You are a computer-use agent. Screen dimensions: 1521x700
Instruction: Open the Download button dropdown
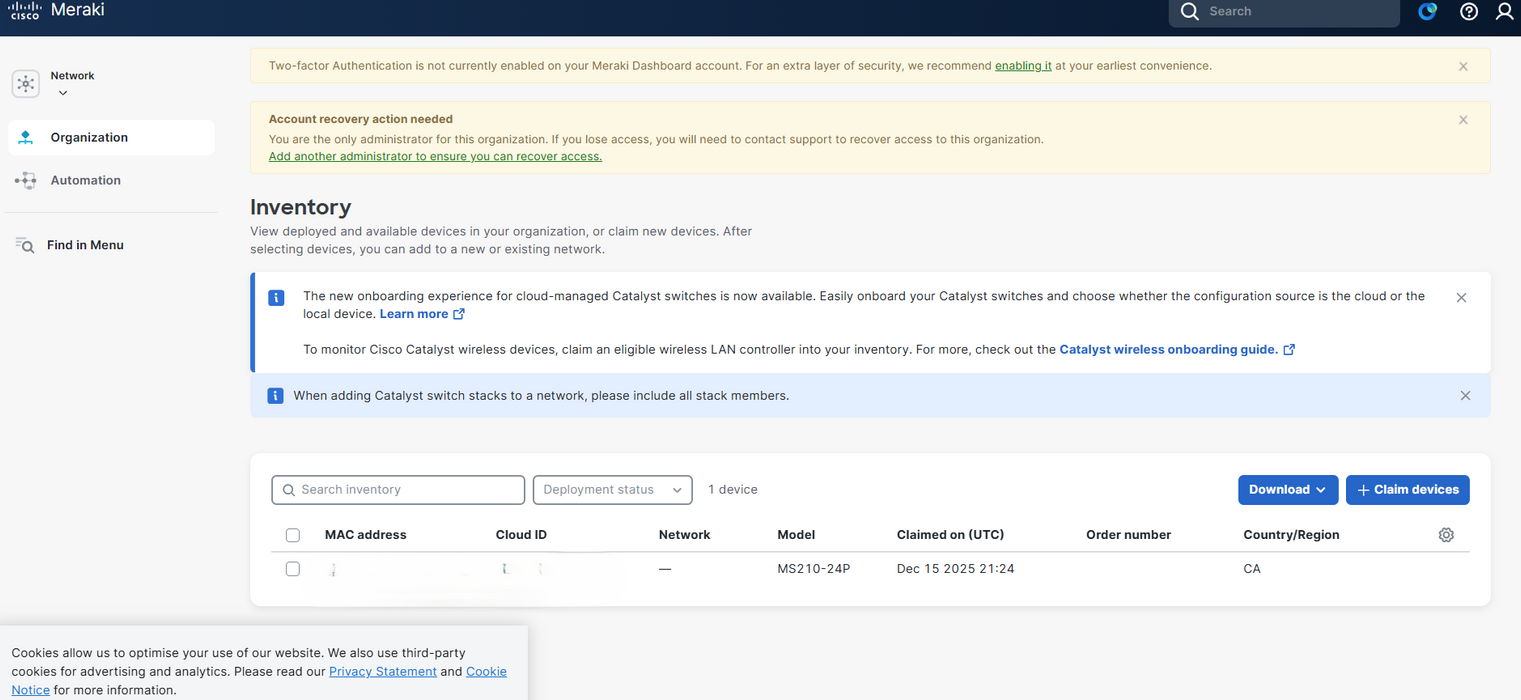[x=1287, y=490]
